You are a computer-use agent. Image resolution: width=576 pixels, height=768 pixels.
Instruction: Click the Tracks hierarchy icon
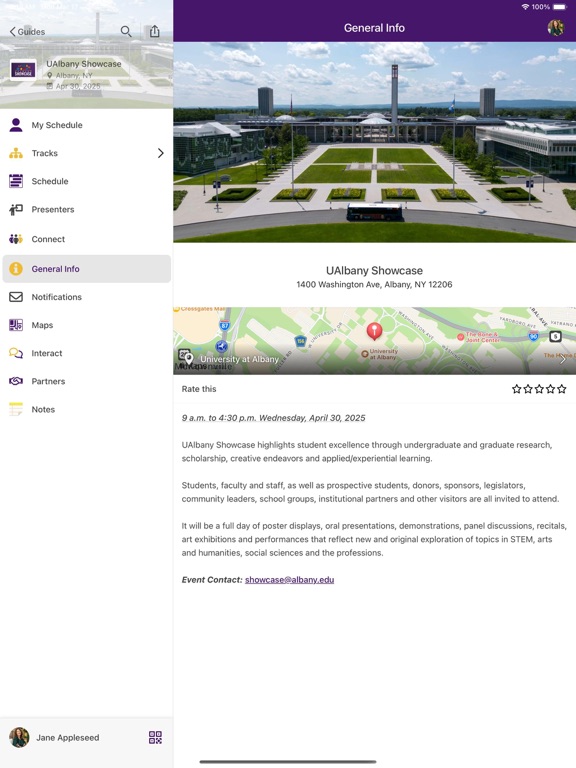click(x=16, y=153)
